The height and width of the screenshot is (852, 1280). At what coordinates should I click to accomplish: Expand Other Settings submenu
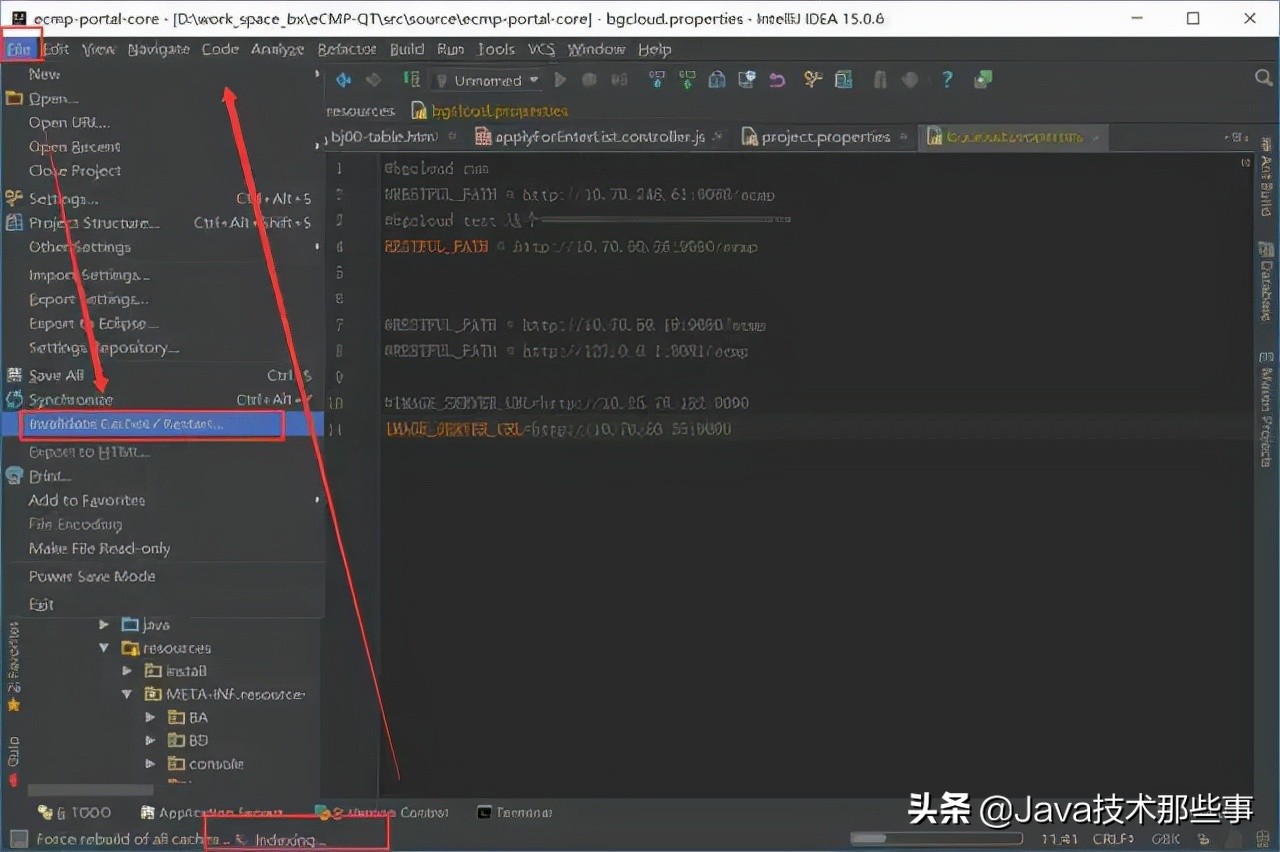162,246
